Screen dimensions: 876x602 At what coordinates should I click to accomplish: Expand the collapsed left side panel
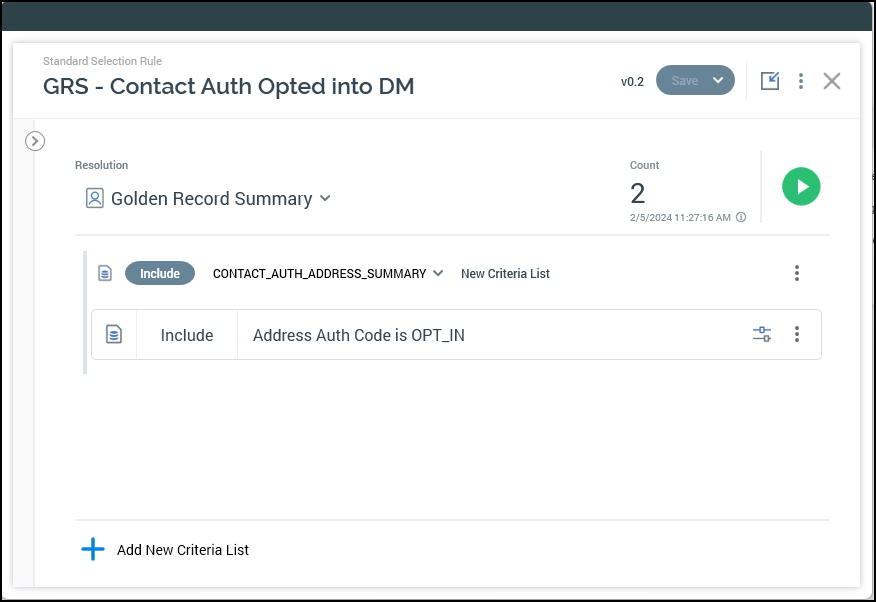(35, 141)
